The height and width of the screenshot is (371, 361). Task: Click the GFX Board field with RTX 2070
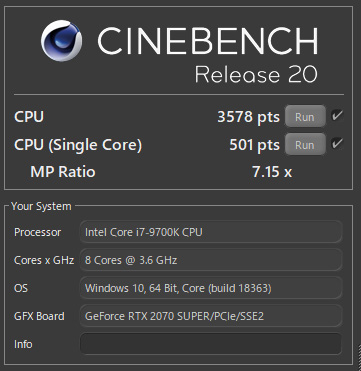point(211,316)
